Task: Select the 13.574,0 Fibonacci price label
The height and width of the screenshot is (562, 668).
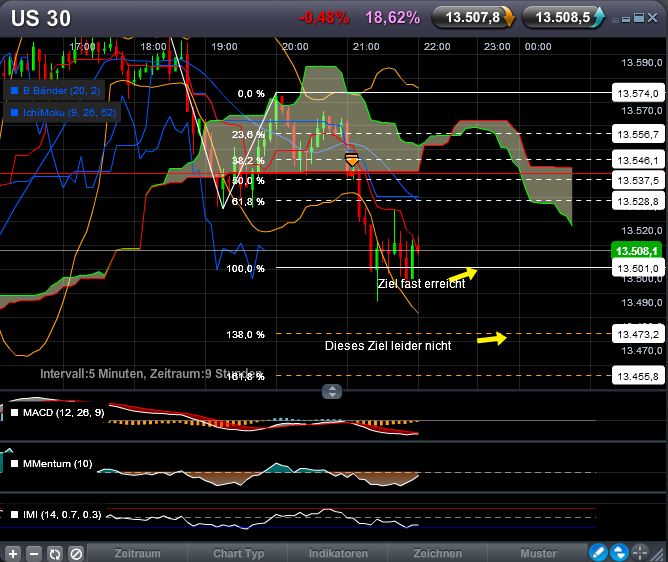Action: coord(638,93)
